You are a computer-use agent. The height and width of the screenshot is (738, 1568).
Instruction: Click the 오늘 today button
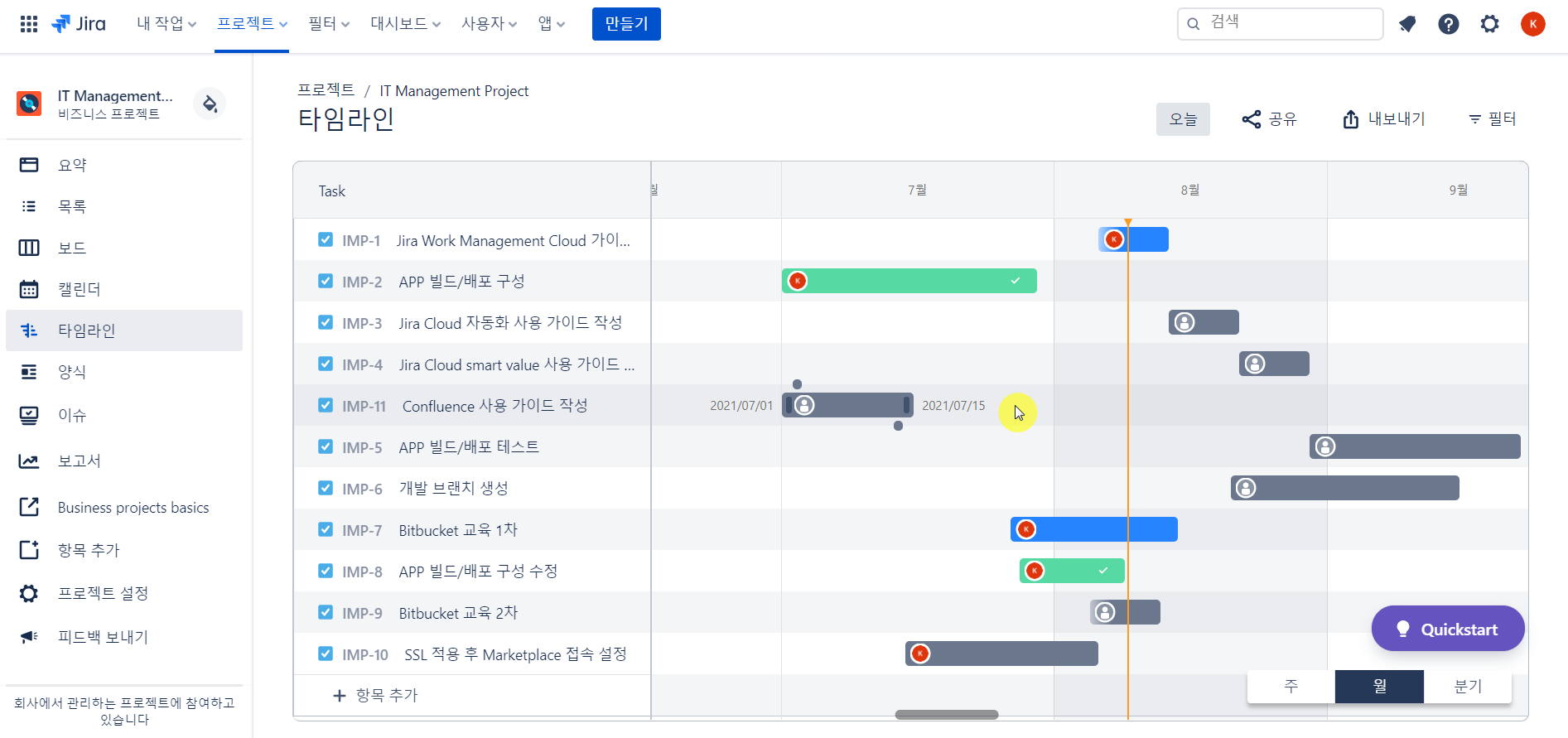1183,119
